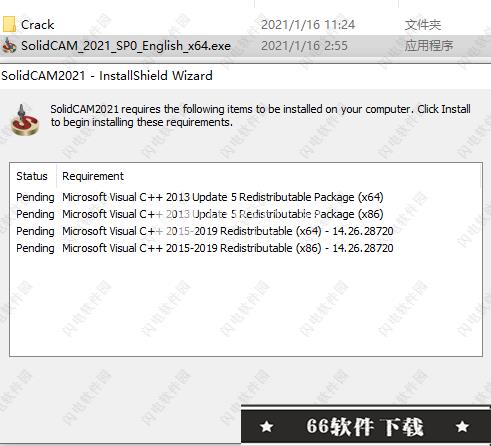The image size is (491, 446).
Task: Open the Crack folder name
Action: 37,25
